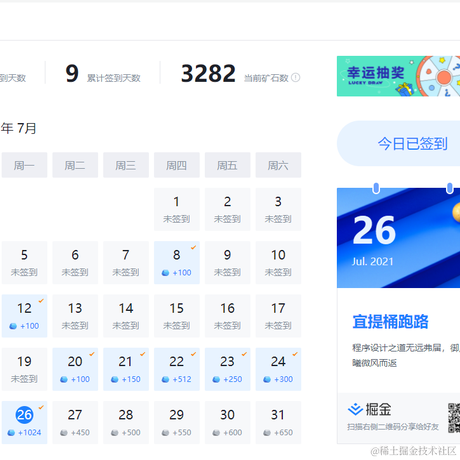This screenshot has width=460, height=460.
Task: Click the 扫描右侧二维码分享给好友 text
Action: [393, 427]
